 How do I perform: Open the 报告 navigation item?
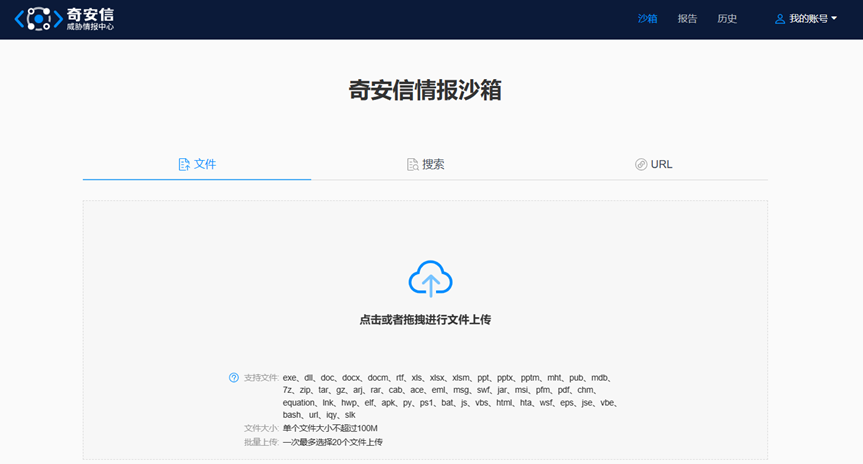pyautogui.click(x=687, y=19)
